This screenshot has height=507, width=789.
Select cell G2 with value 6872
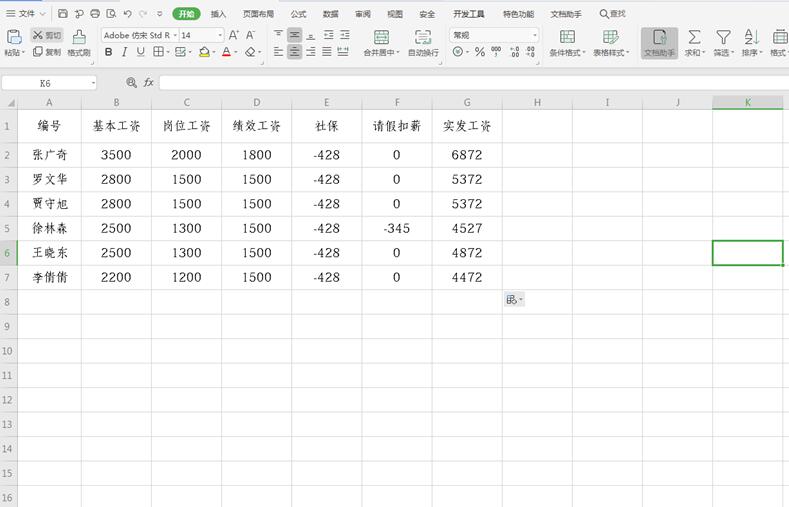467,155
